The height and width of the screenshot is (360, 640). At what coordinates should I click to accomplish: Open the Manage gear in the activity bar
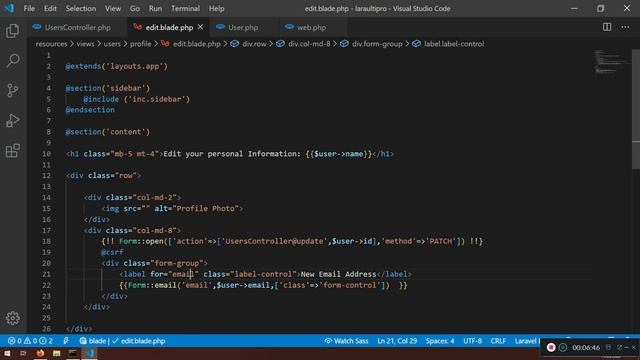13,318
